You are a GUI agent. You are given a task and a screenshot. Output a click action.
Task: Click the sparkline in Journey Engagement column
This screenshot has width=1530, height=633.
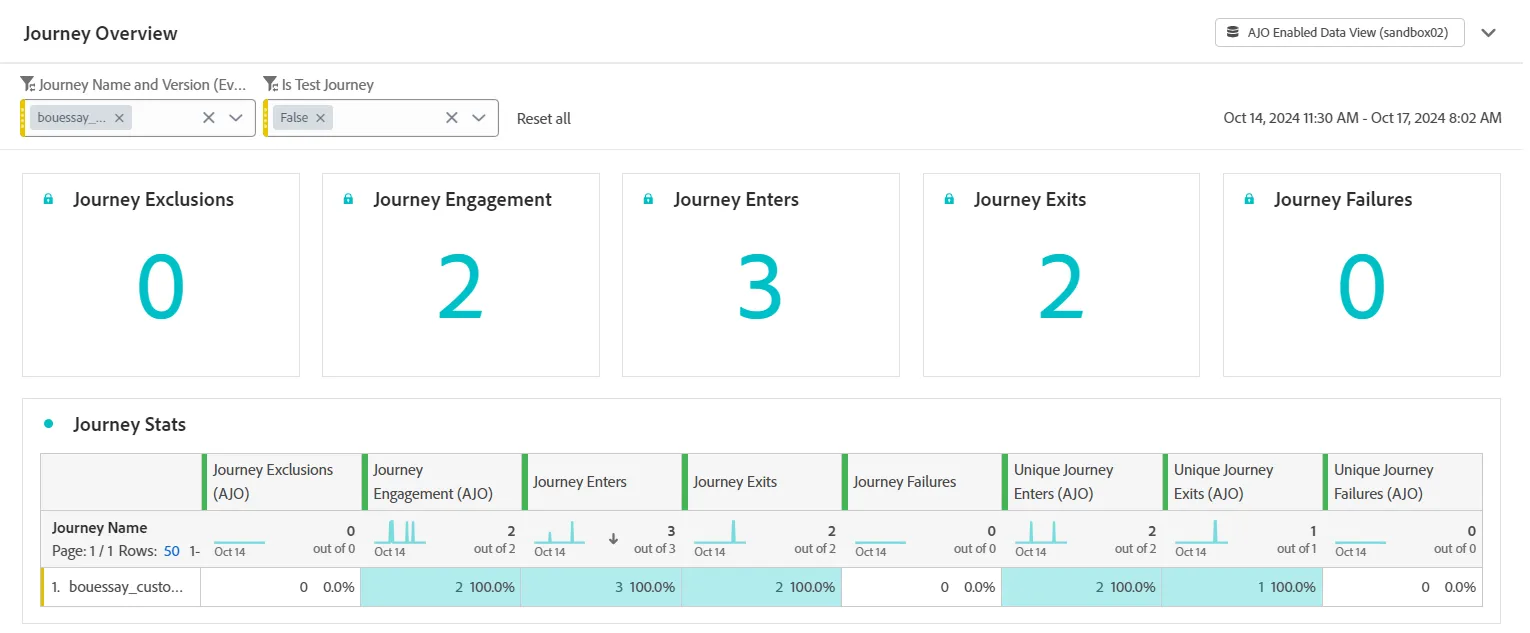(x=400, y=532)
